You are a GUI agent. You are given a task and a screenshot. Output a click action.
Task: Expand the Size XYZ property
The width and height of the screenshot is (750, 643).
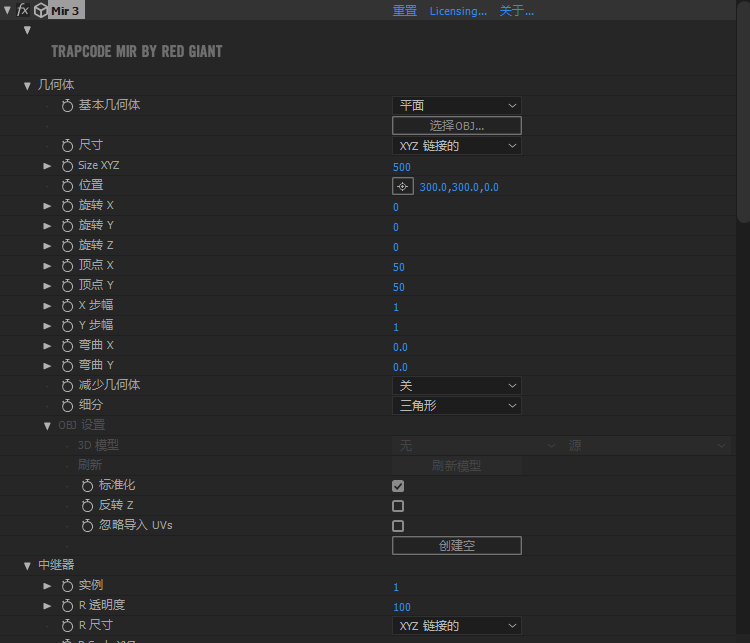click(x=47, y=166)
